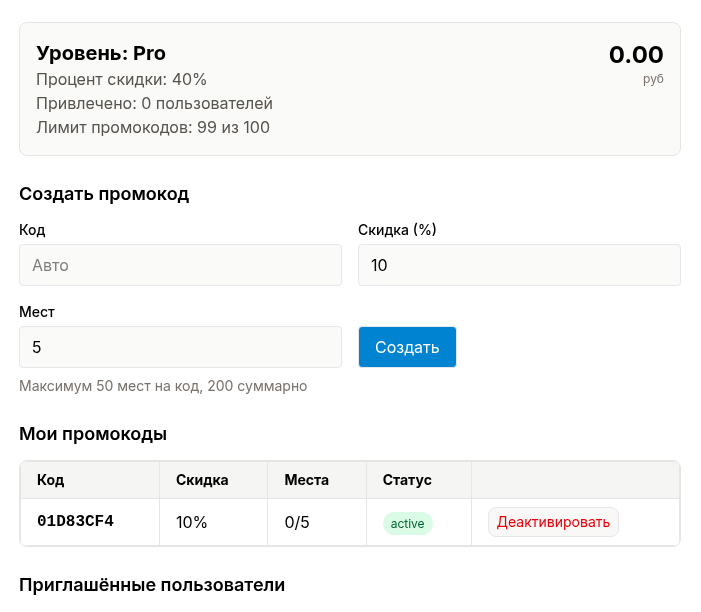Focus the Скидка (%) input field
Image resolution: width=701 pixels, height=612 pixels.
pyautogui.click(x=518, y=265)
